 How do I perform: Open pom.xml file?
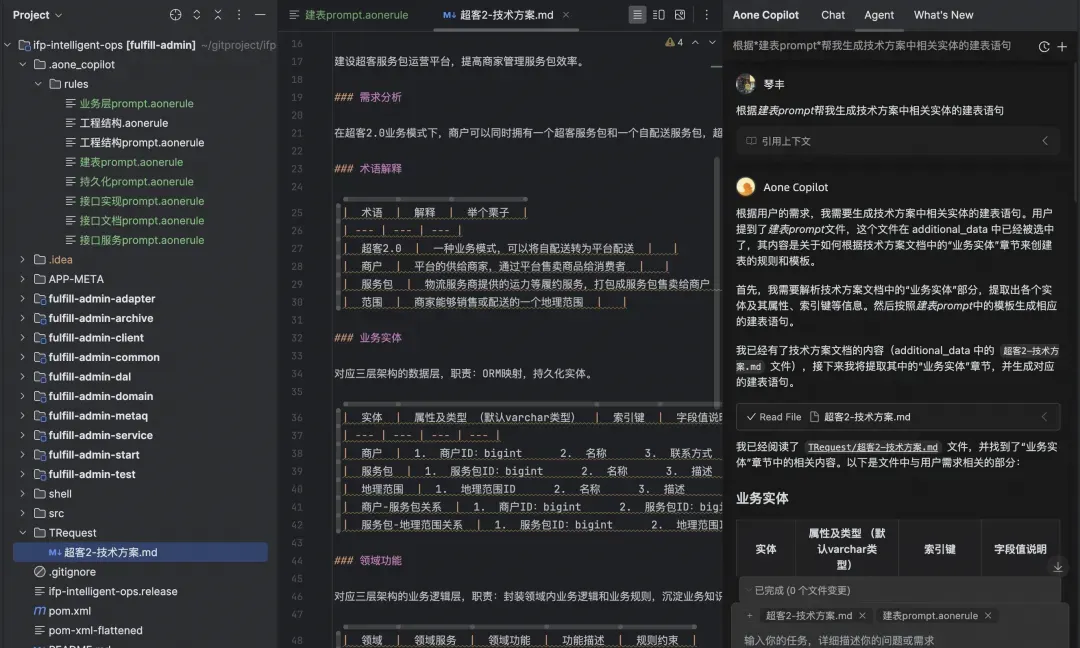click(x=69, y=611)
